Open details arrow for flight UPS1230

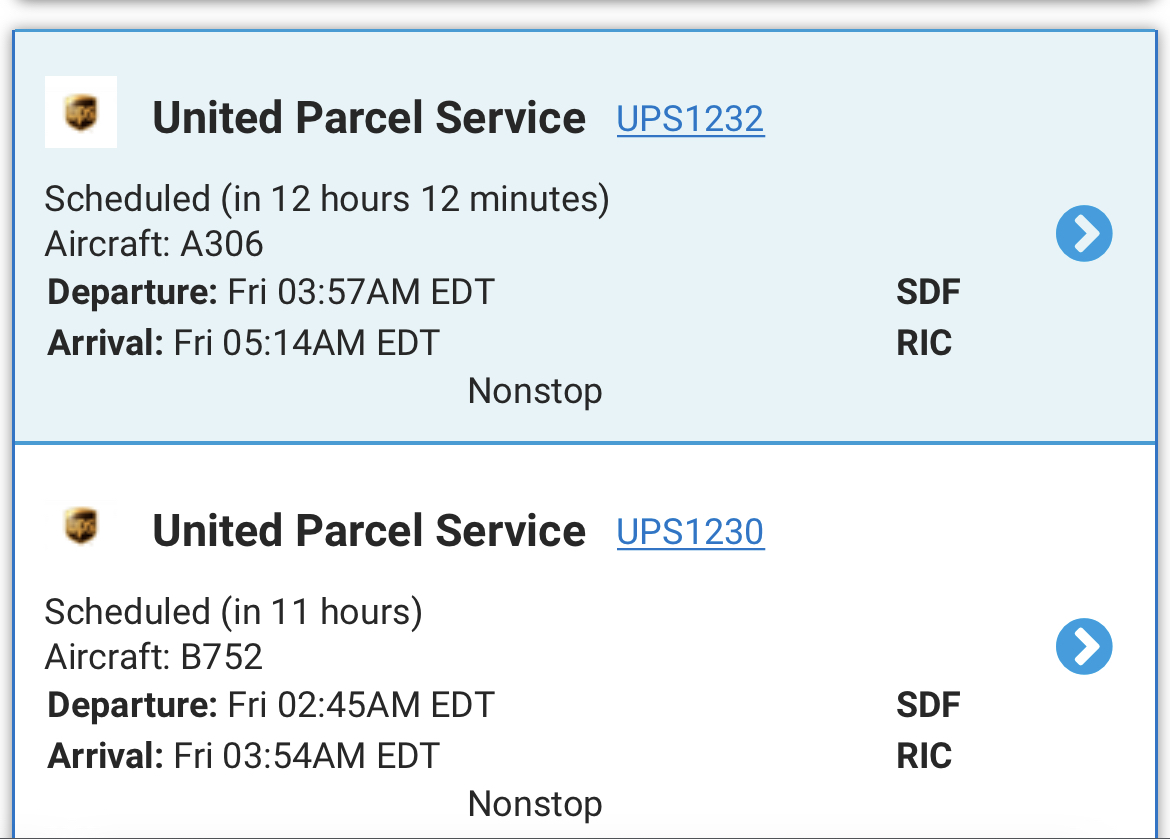pyautogui.click(x=1084, y=646)
